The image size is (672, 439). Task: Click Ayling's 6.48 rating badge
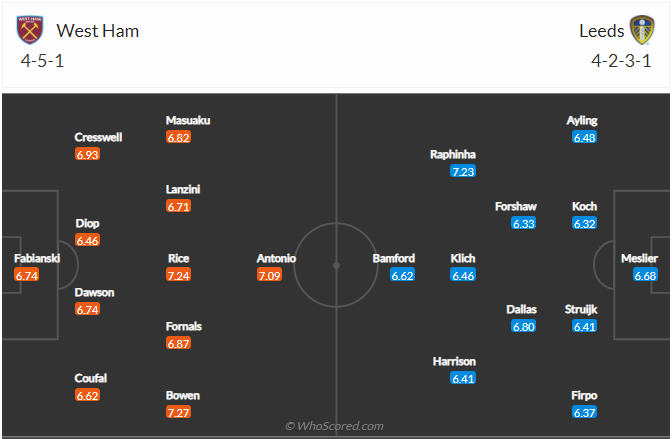tap(585, 137)
